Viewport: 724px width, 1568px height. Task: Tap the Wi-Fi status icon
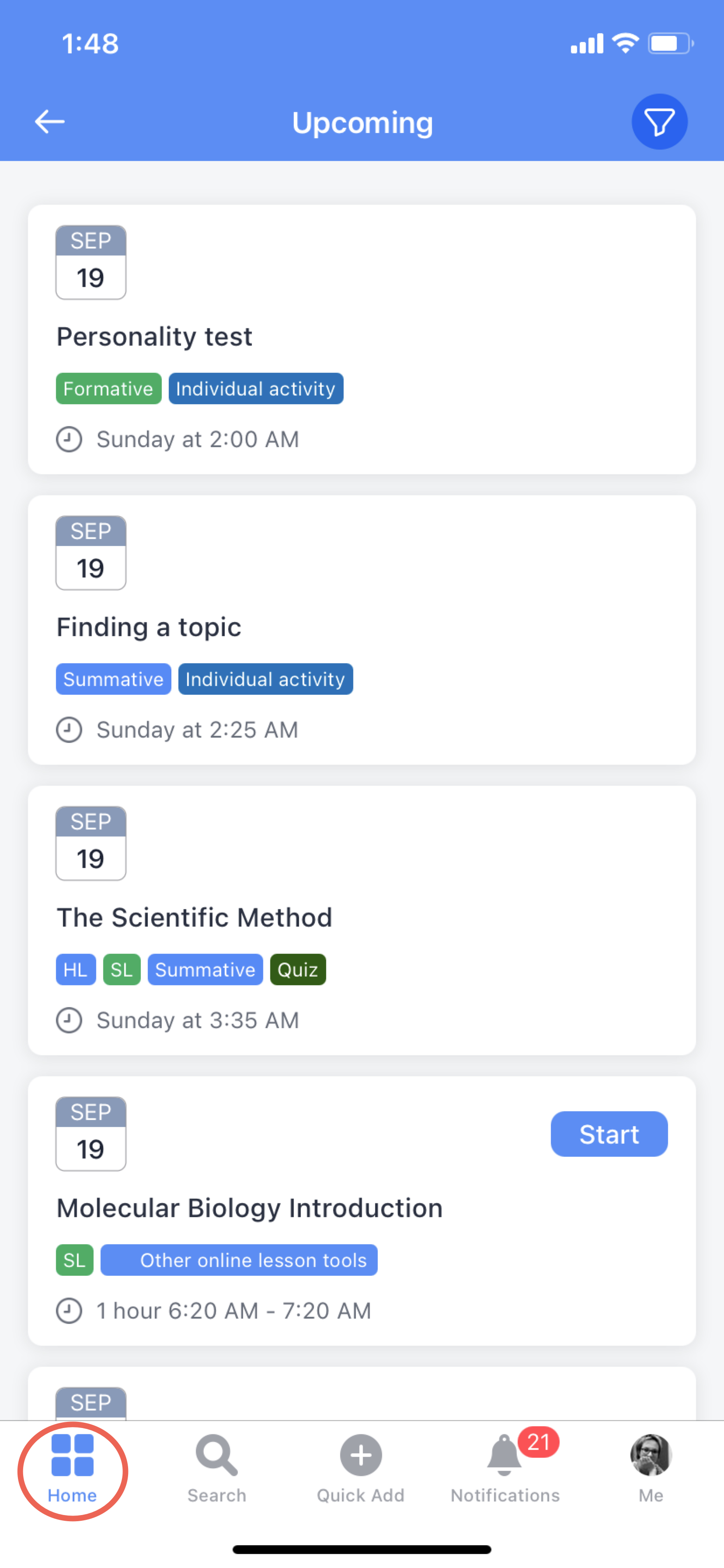(626, 43)
